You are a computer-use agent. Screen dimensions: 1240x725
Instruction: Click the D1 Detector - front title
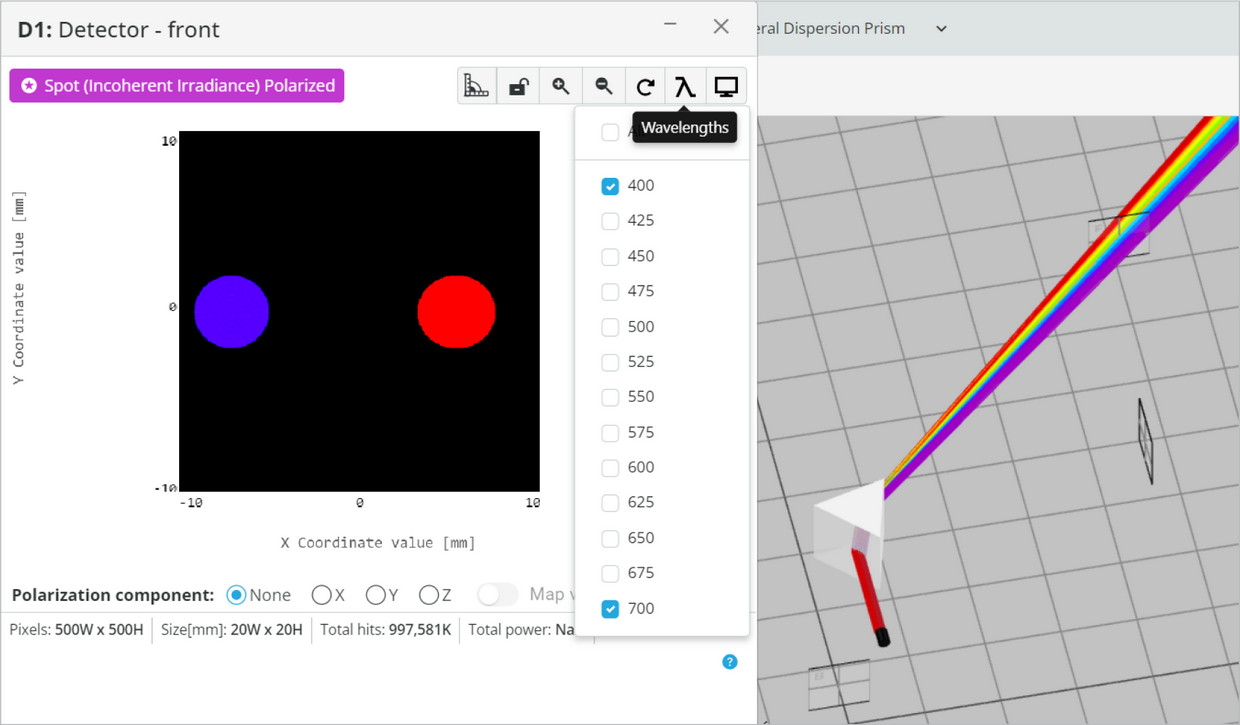pos(119,29)
